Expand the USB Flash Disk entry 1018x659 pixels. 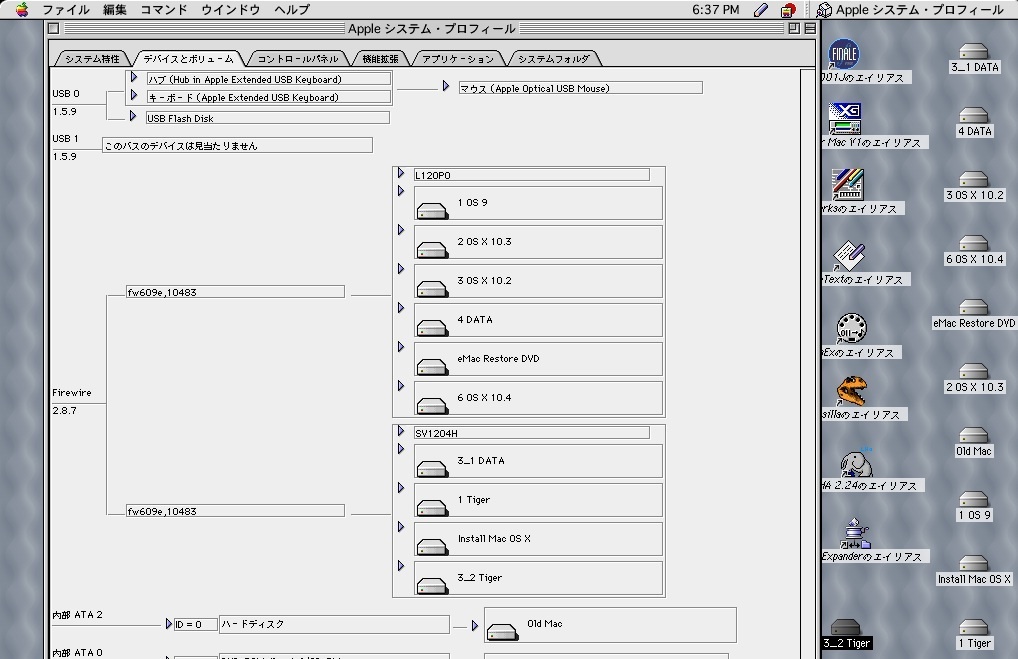[134, 117]
